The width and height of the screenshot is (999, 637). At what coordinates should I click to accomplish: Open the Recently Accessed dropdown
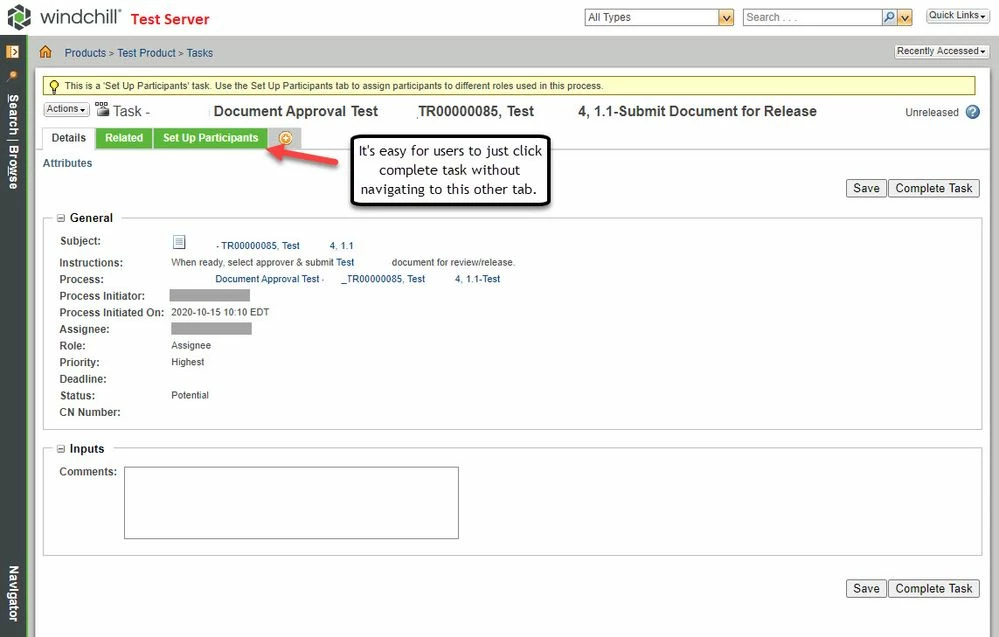[x=940, y=50]
